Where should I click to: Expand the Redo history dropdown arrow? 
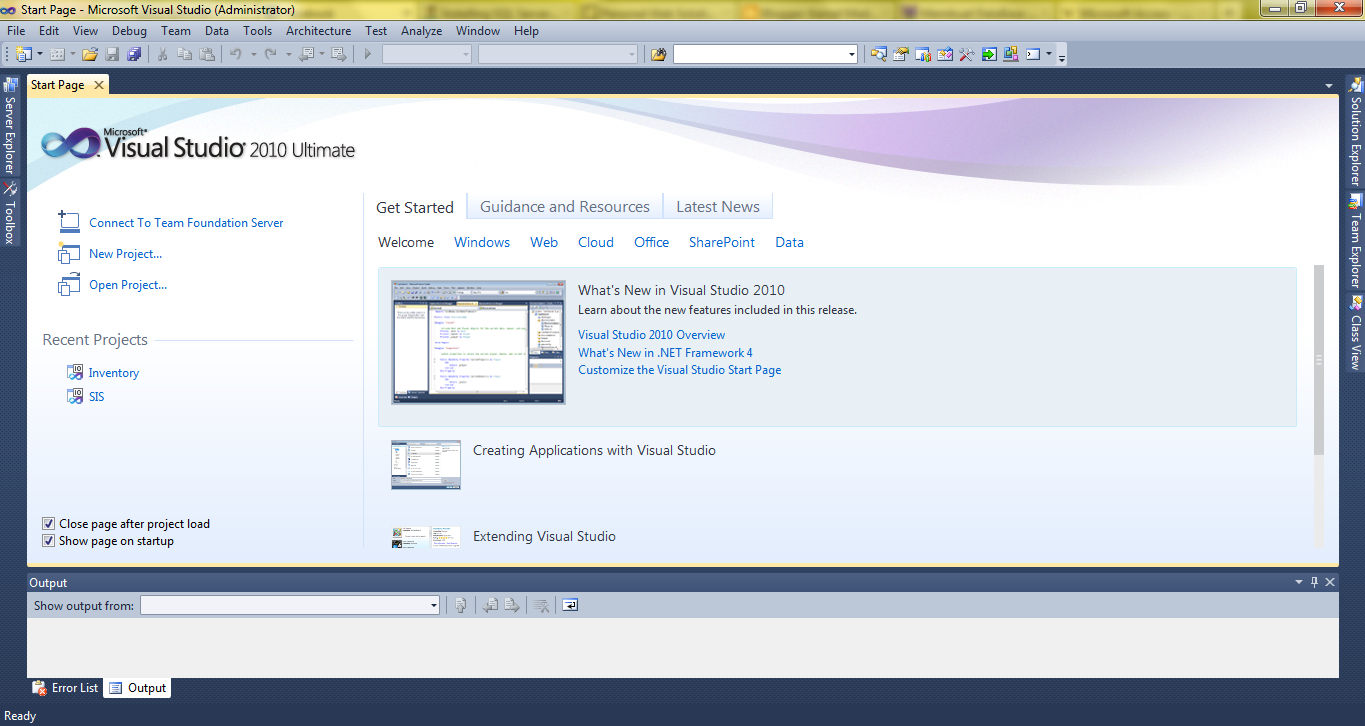(x=288, y=54)
